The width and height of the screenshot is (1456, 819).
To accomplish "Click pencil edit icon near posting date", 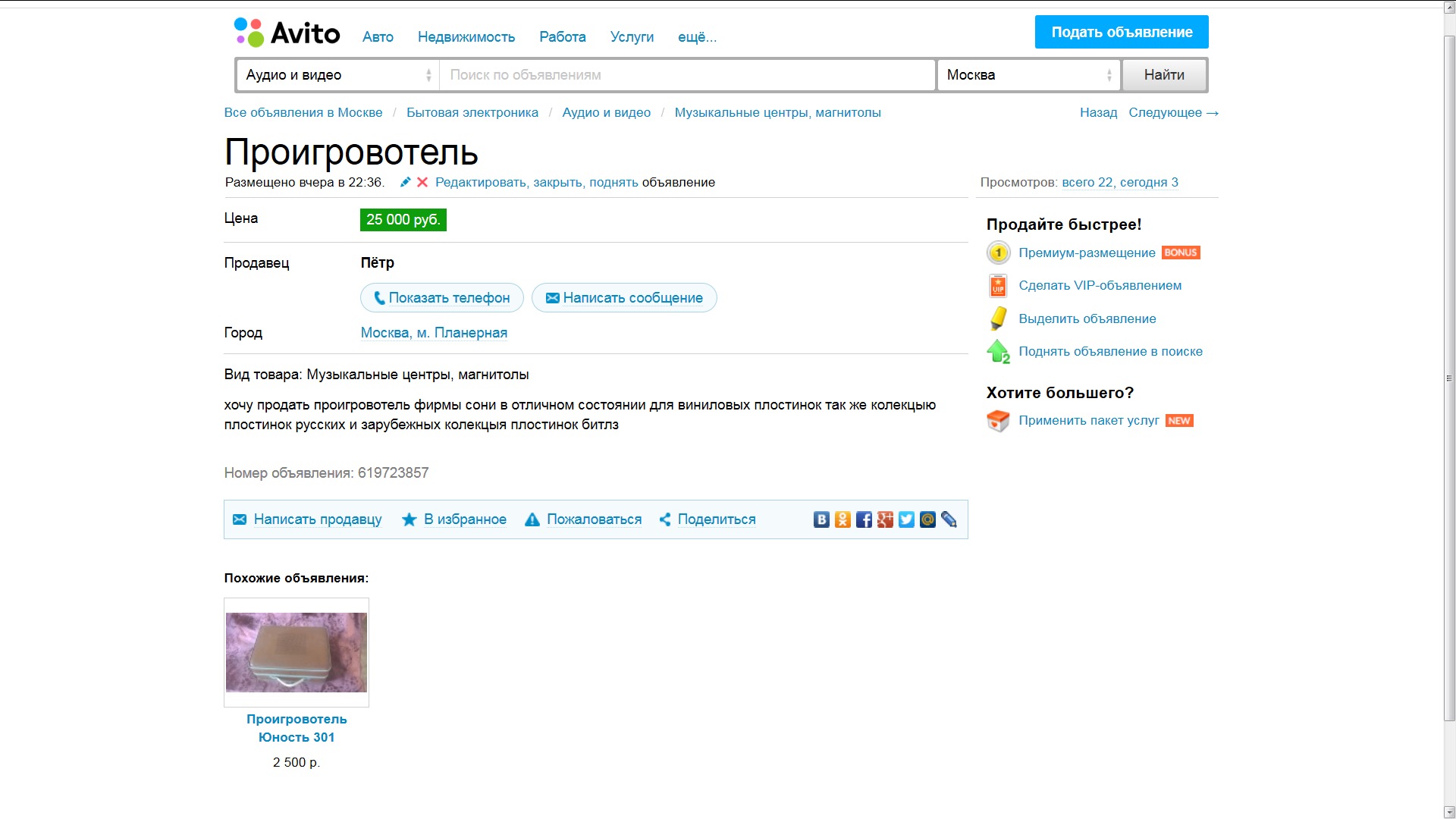I will (x=406, y=182).
